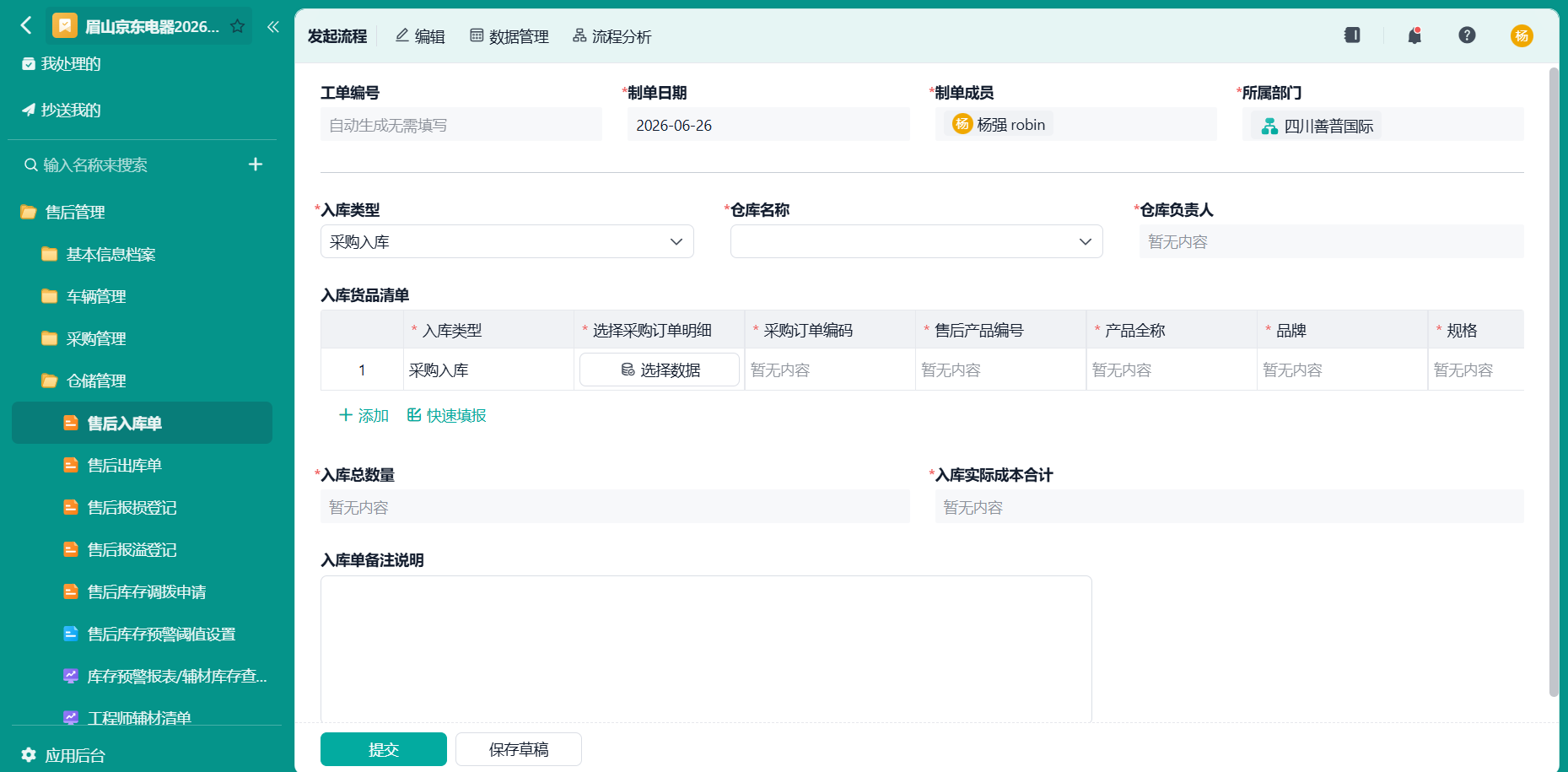Click the 仓库负责人 field
The image size is (1568, 772).
[1332, 241]
